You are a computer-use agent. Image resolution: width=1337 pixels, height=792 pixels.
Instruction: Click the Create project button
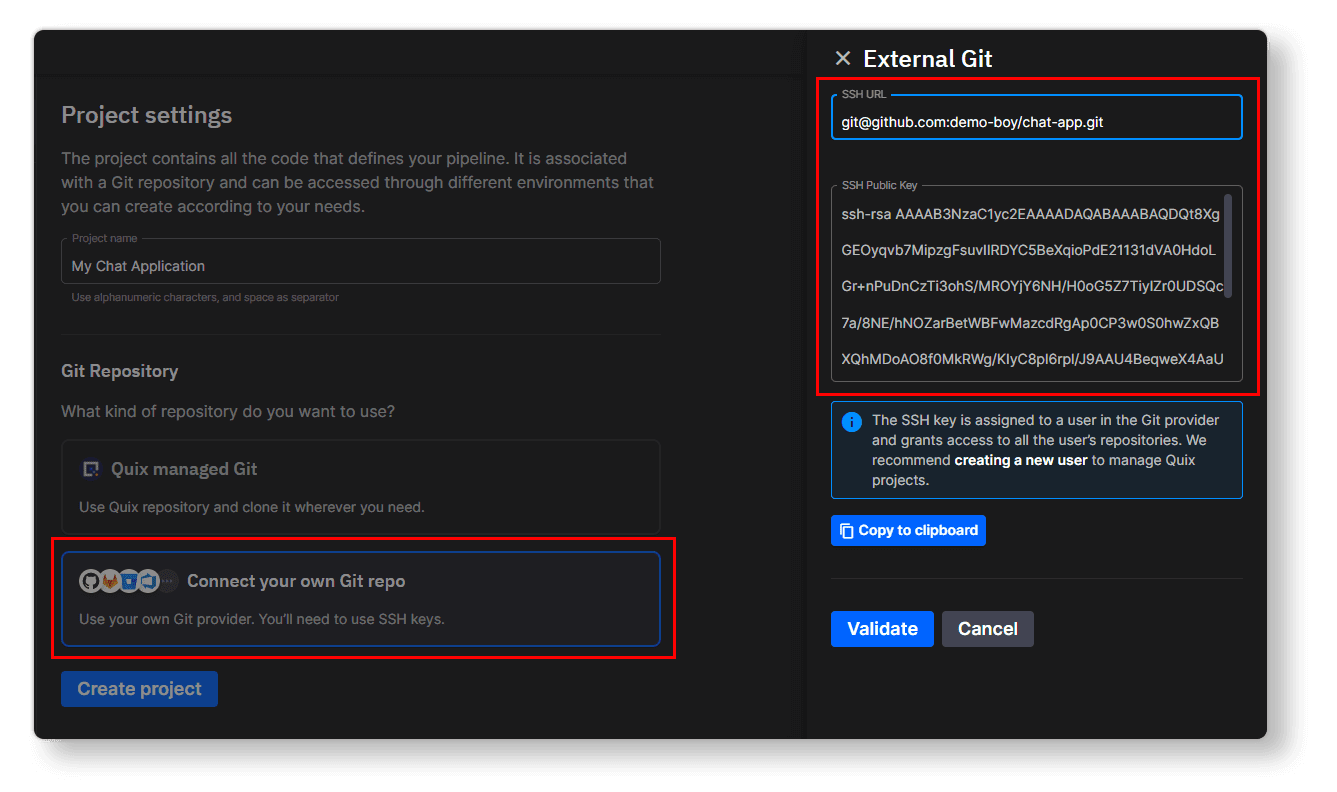139,688
